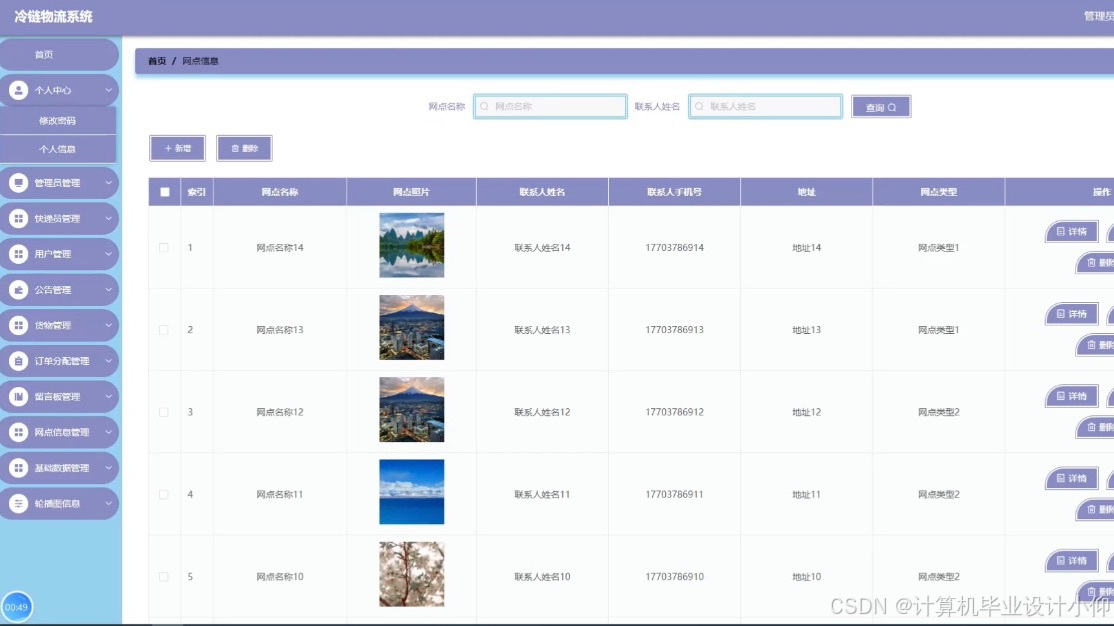Screen dimensions: 1114x626
Task: Focus the 联系人姓名 search input
Action: (766, 107)
